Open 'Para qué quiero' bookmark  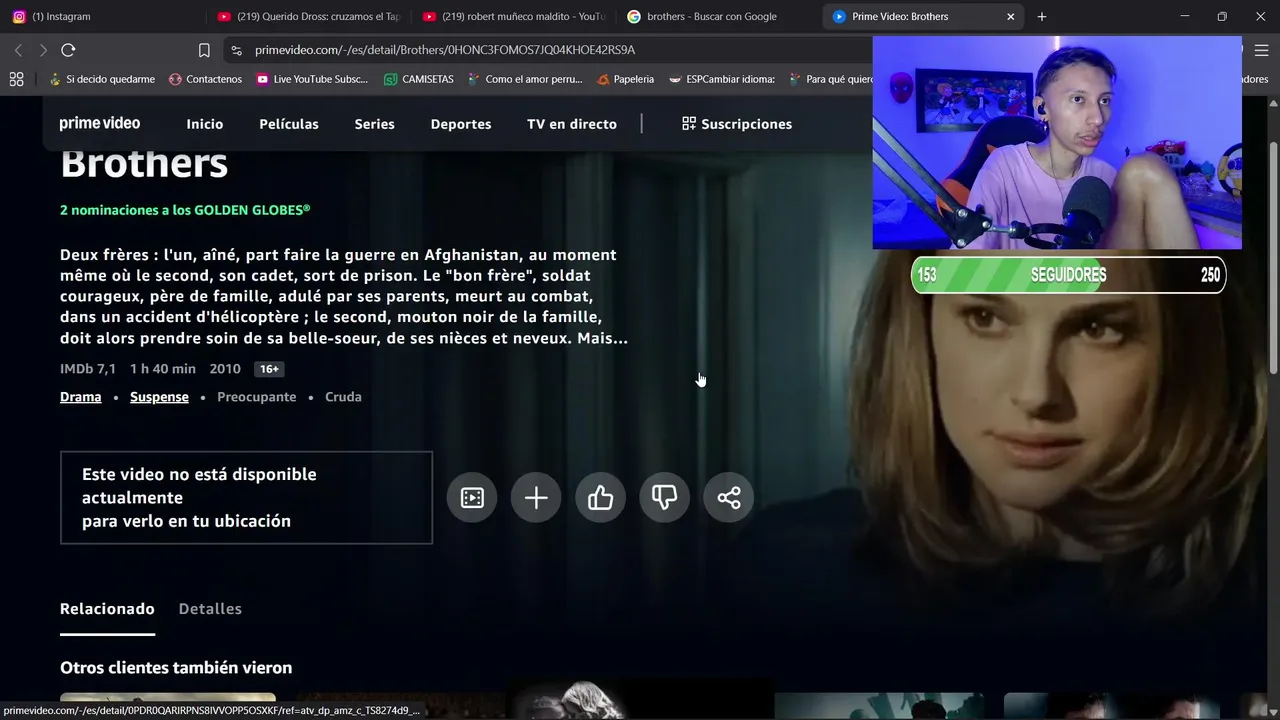[x=831, y=79]
